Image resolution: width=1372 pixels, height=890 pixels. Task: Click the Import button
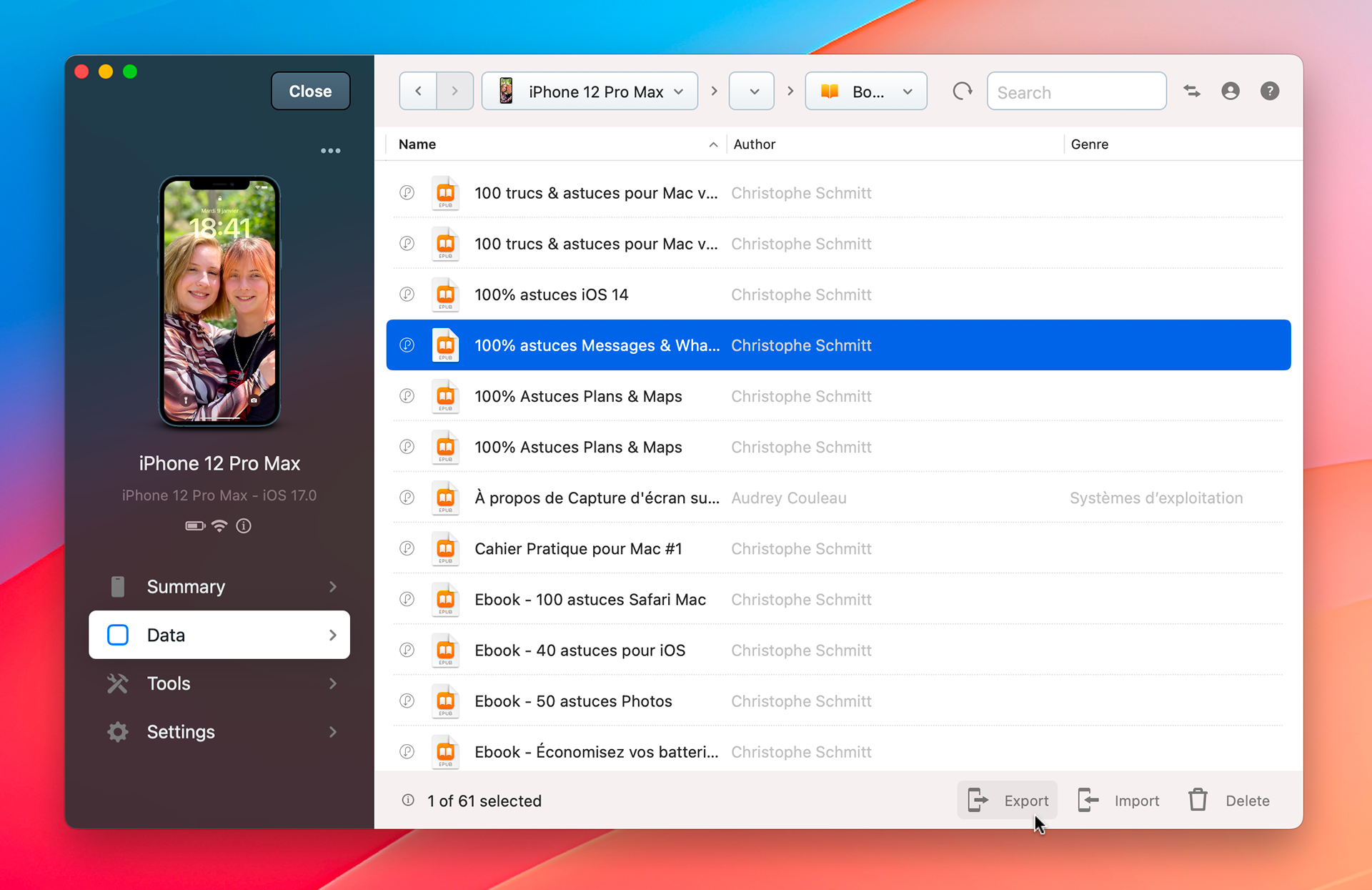click(x=1119, y=801)
